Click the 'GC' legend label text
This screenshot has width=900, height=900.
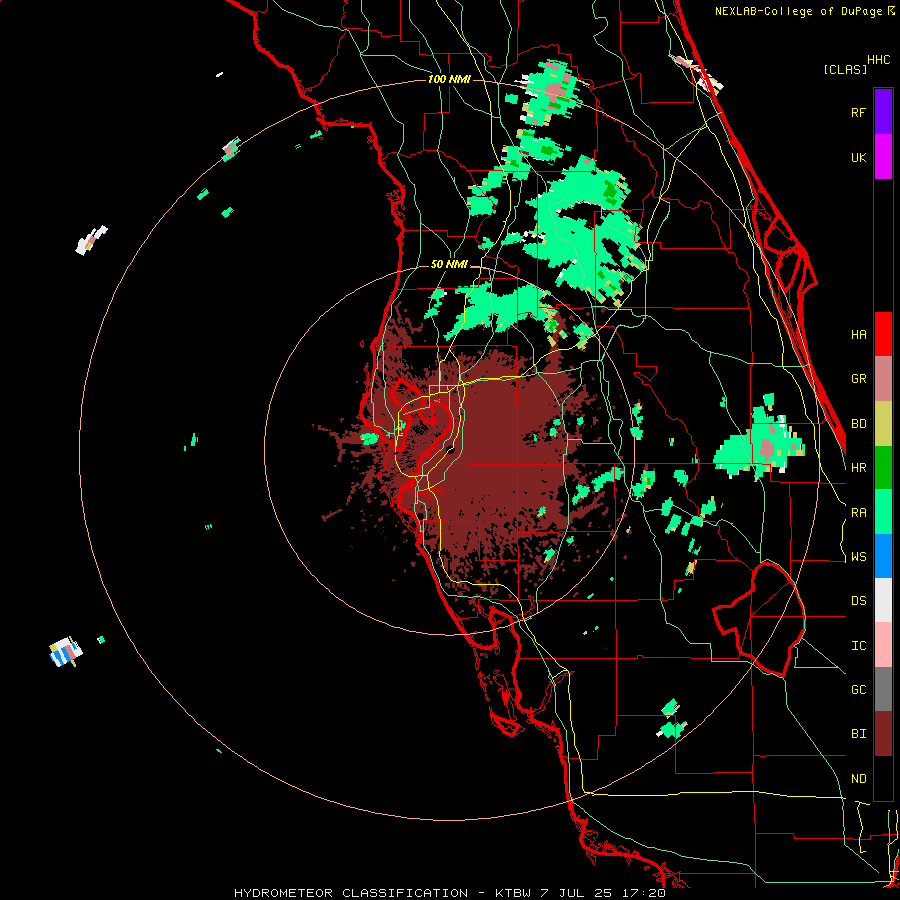(x=858, y=690)
